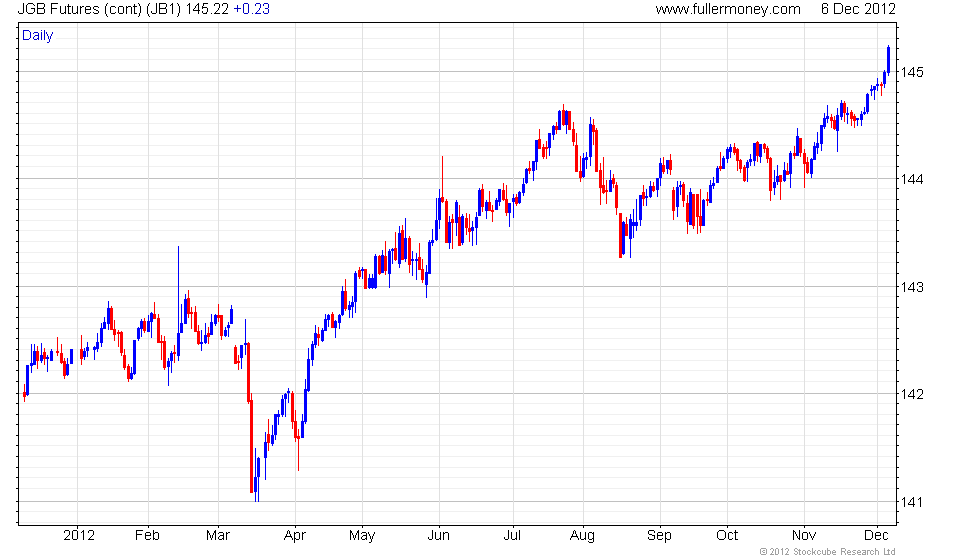Click the date '6 Dec 2012'
The height and width of the screenshot is (560, 980).
click(858, 9)
